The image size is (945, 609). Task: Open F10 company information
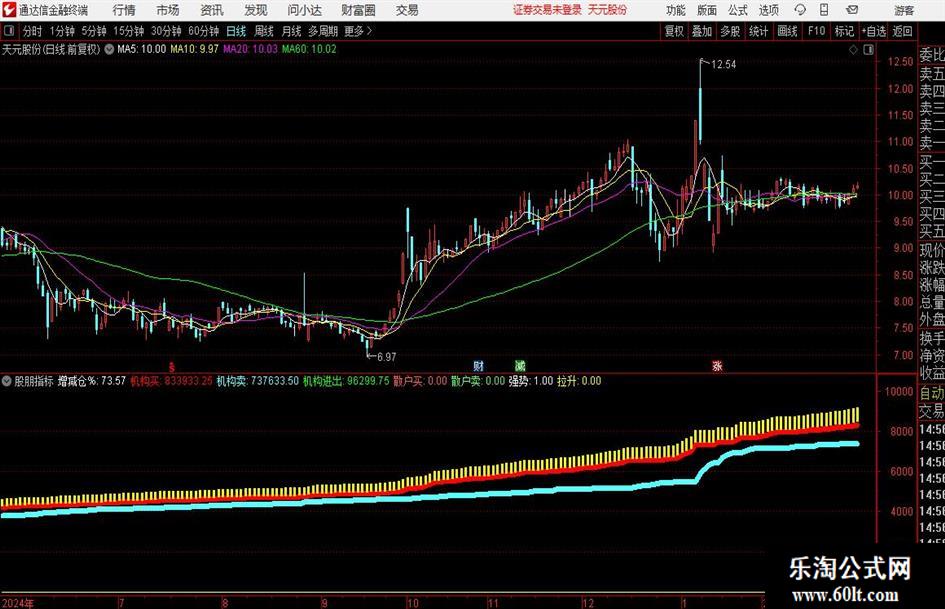(816, 31)
